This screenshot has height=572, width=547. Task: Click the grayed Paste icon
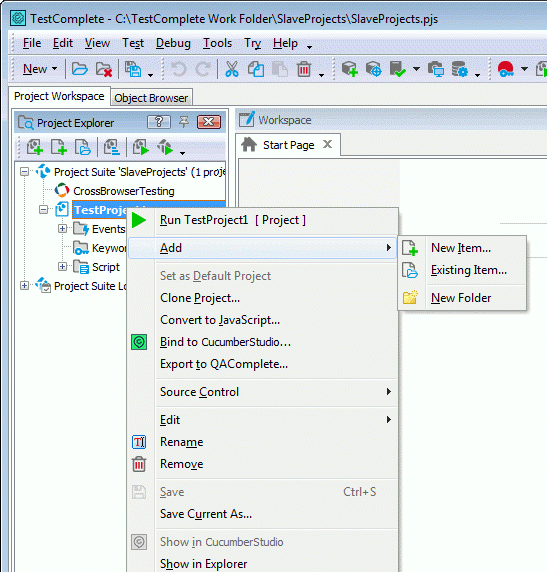point(280,69)
